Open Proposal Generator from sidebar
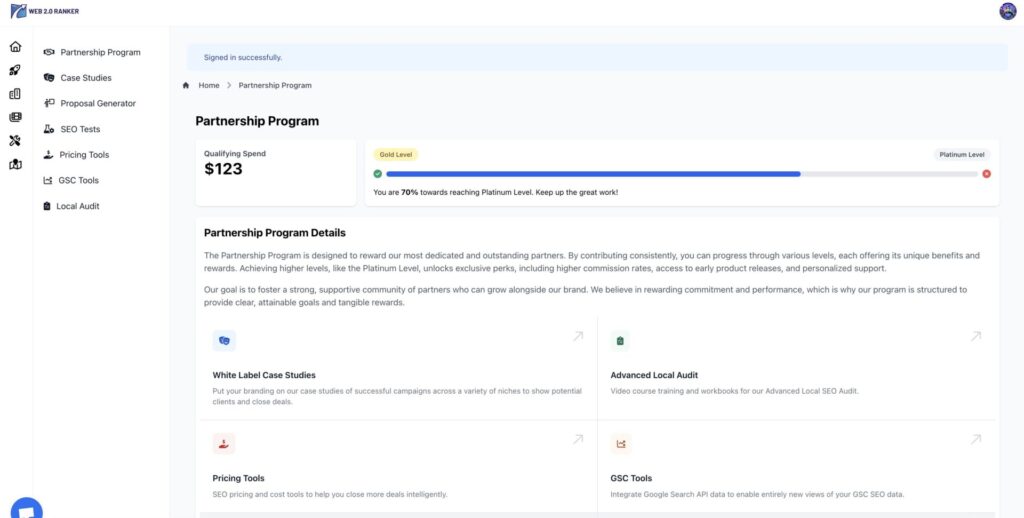The height and width of the screenshot is (518, 1024). click(97, 103)
